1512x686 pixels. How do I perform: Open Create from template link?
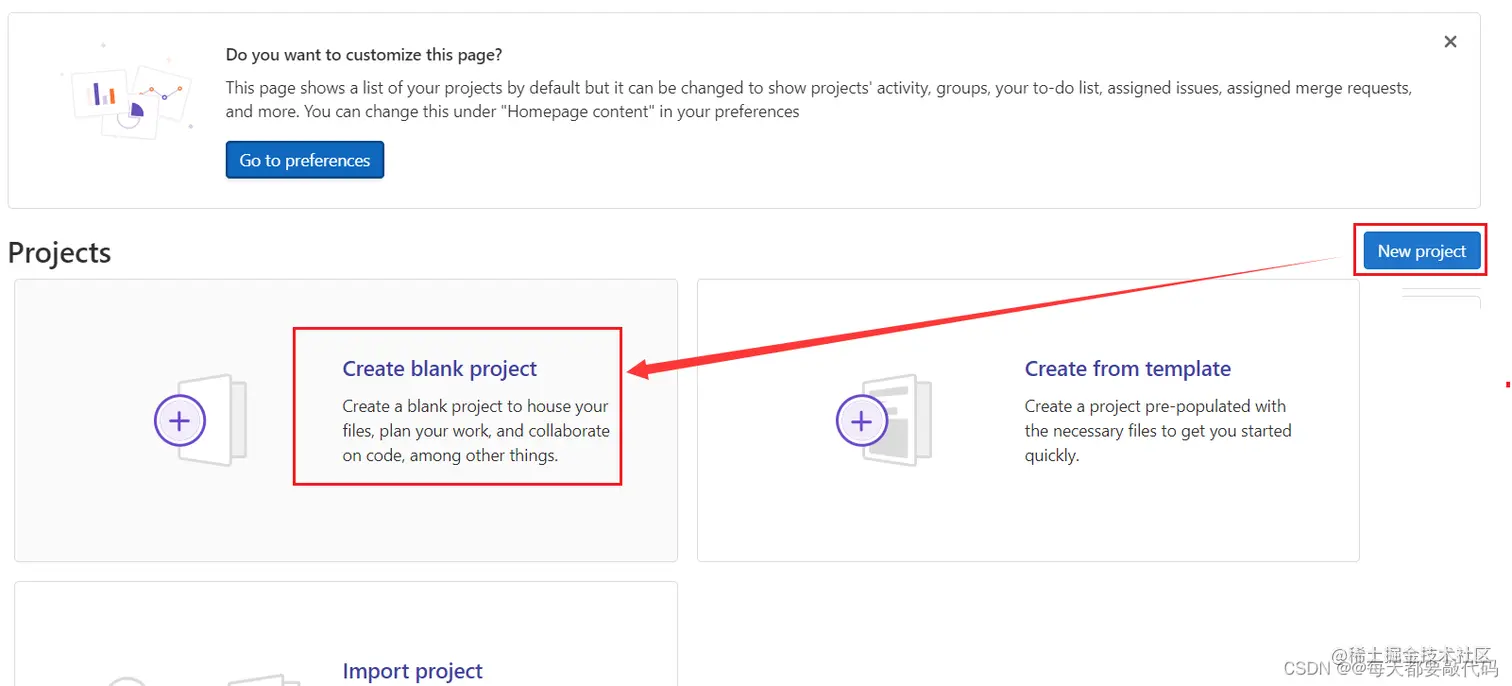(1127, 368)
